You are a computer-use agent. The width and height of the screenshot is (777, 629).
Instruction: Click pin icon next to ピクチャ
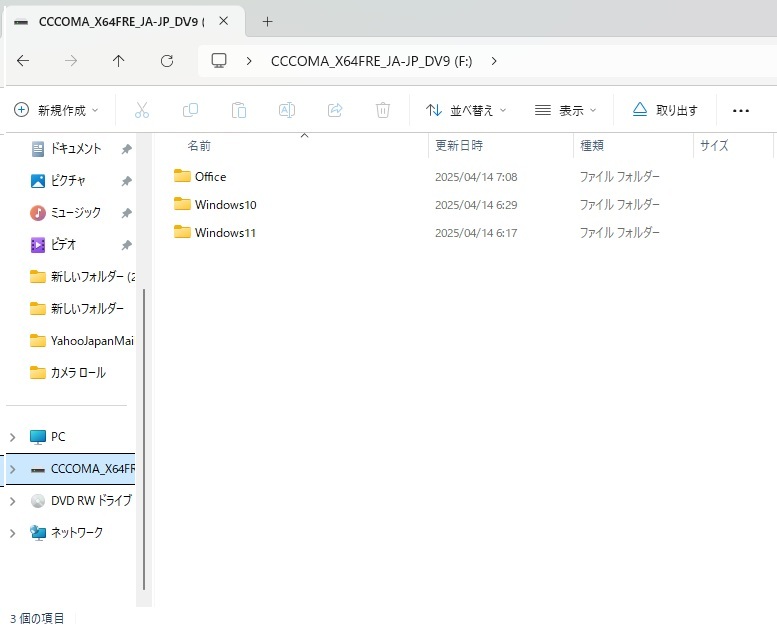pos(126,181)
